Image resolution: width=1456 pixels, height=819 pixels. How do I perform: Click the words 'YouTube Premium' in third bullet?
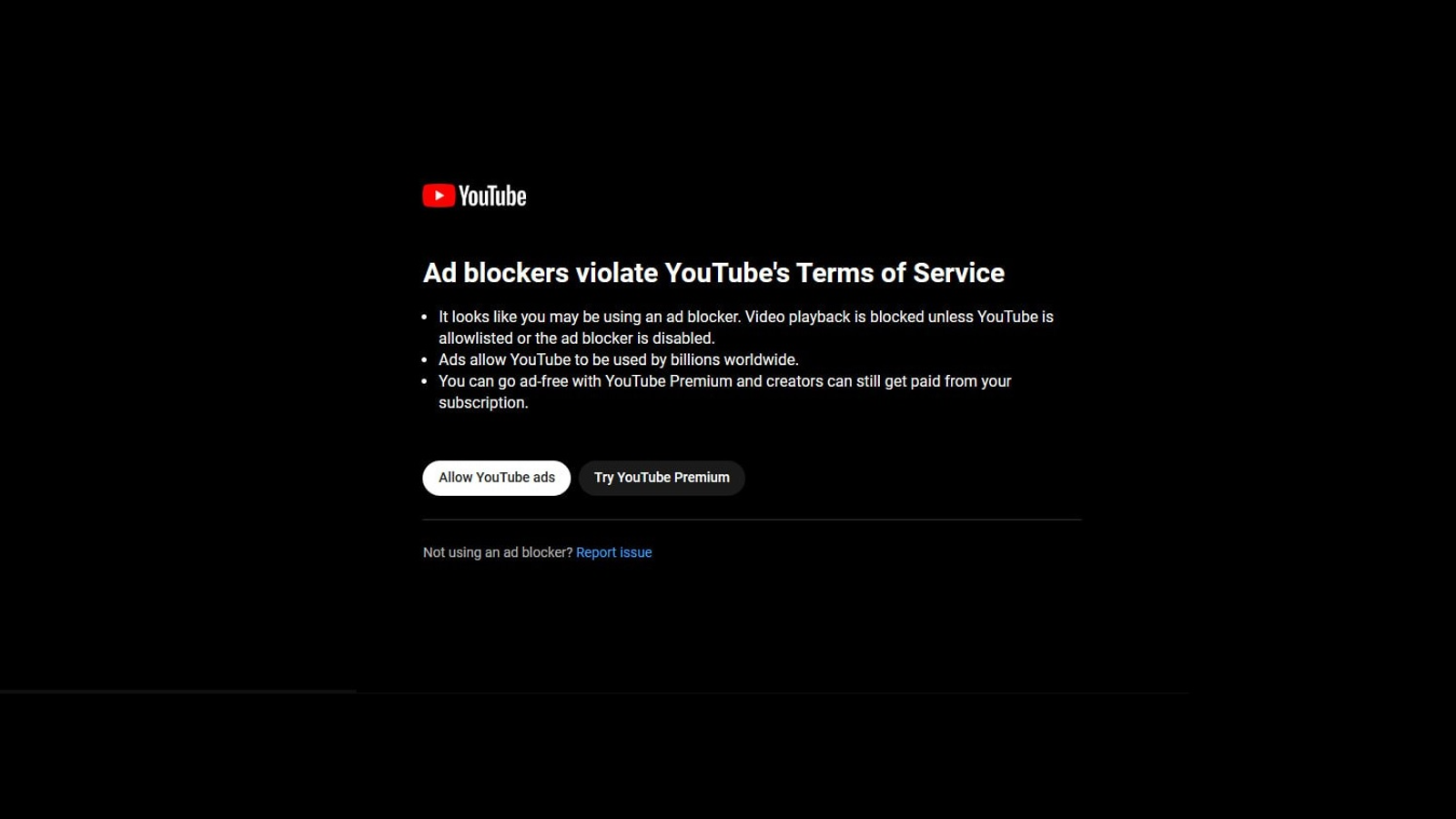[x=669, y=381]
